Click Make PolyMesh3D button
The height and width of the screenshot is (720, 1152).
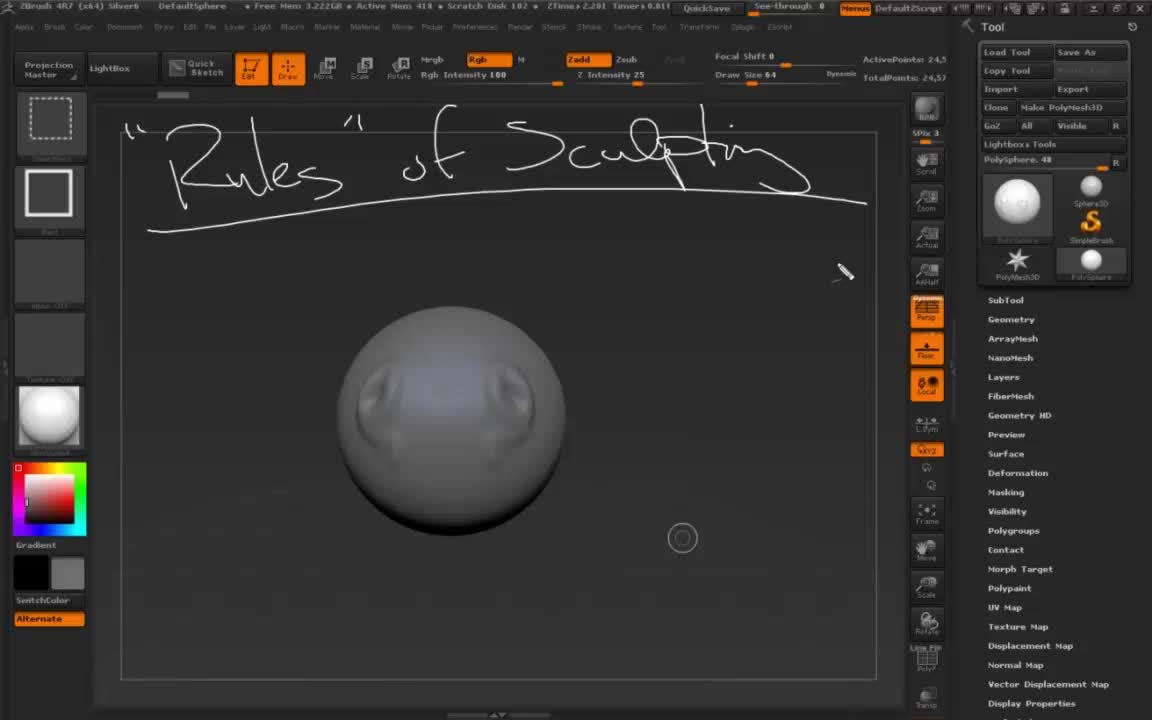(1072, 107)
